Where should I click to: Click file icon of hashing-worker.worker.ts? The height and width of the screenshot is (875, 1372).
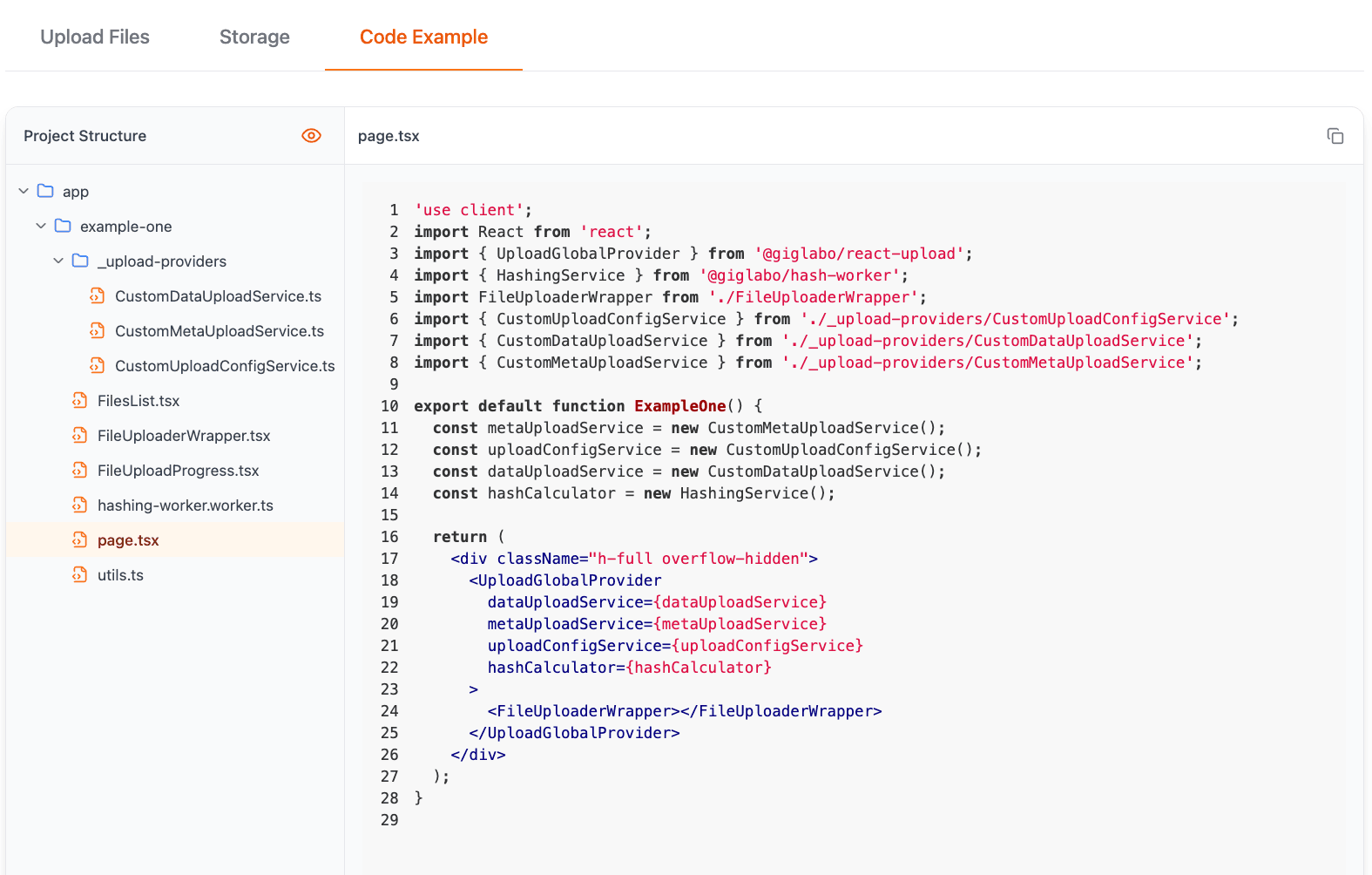pos(80,505)
